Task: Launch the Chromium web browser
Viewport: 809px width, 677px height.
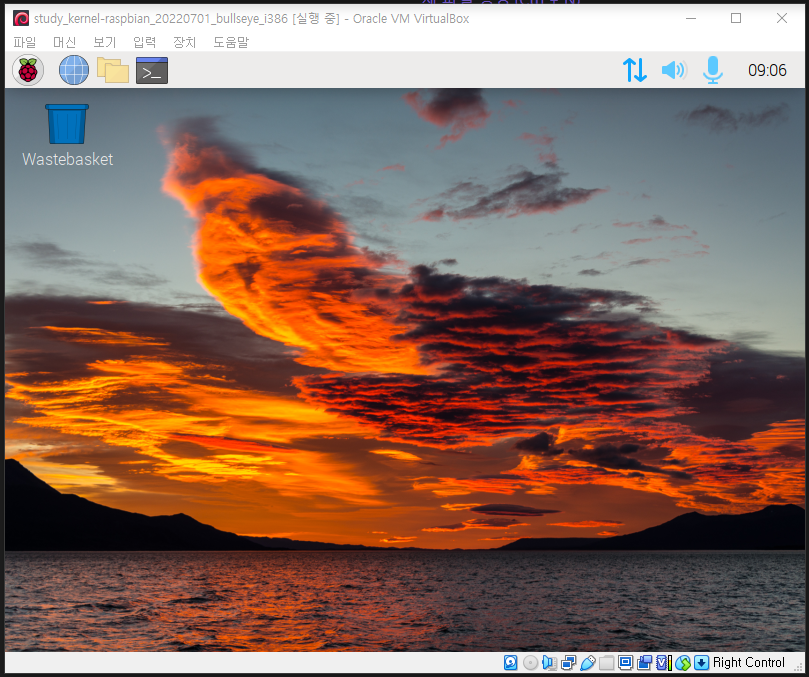Action: 73,70
